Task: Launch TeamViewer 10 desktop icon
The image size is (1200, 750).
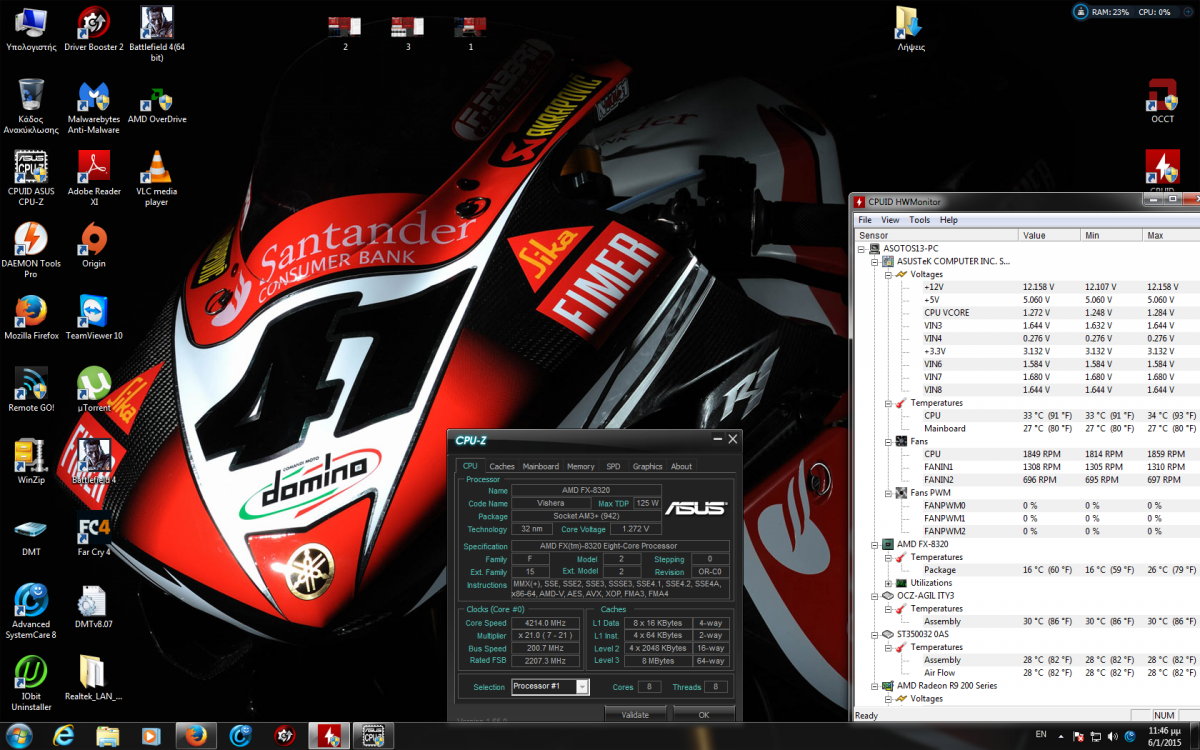Action: click(94, 317)
